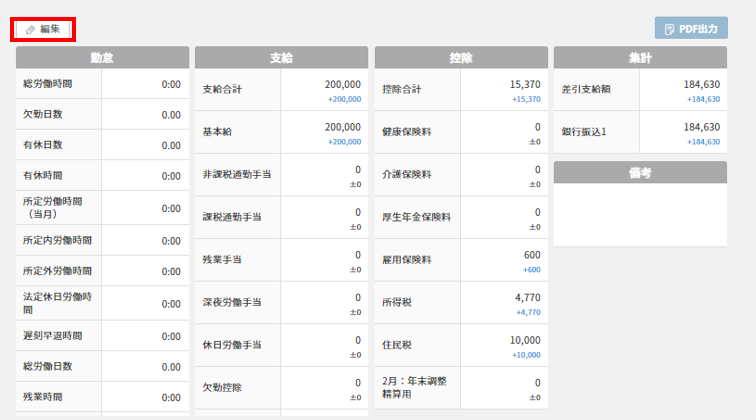The height and width of the screenshot is (420, 756).
Task: Click the 雇用保険料 amount of 600
Action: [531, 255]
